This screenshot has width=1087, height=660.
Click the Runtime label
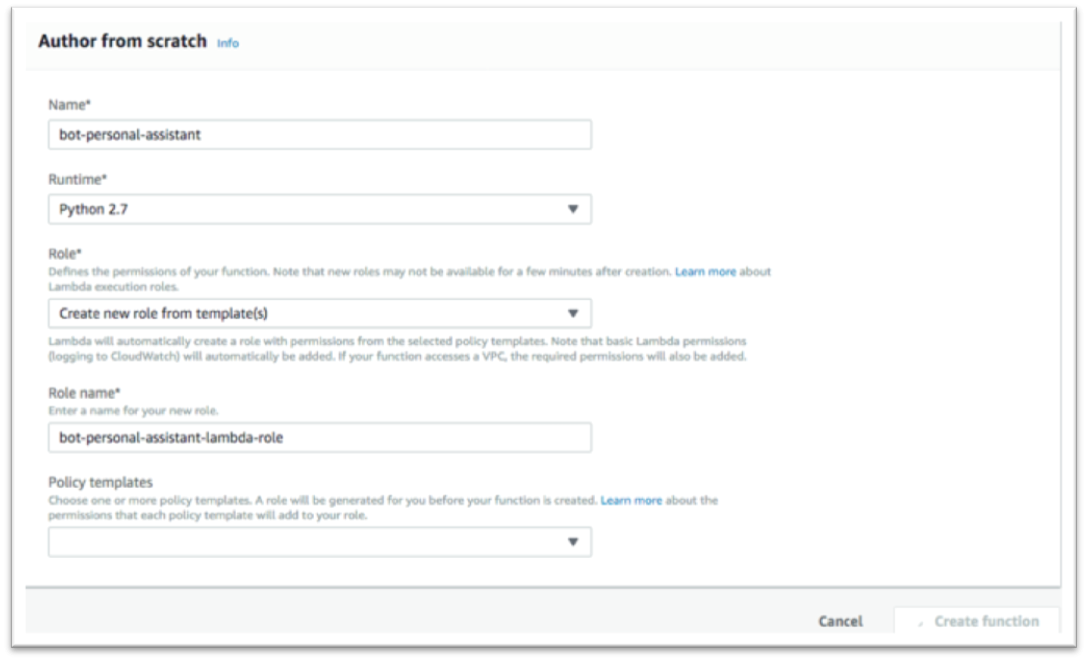pos(78,180)
